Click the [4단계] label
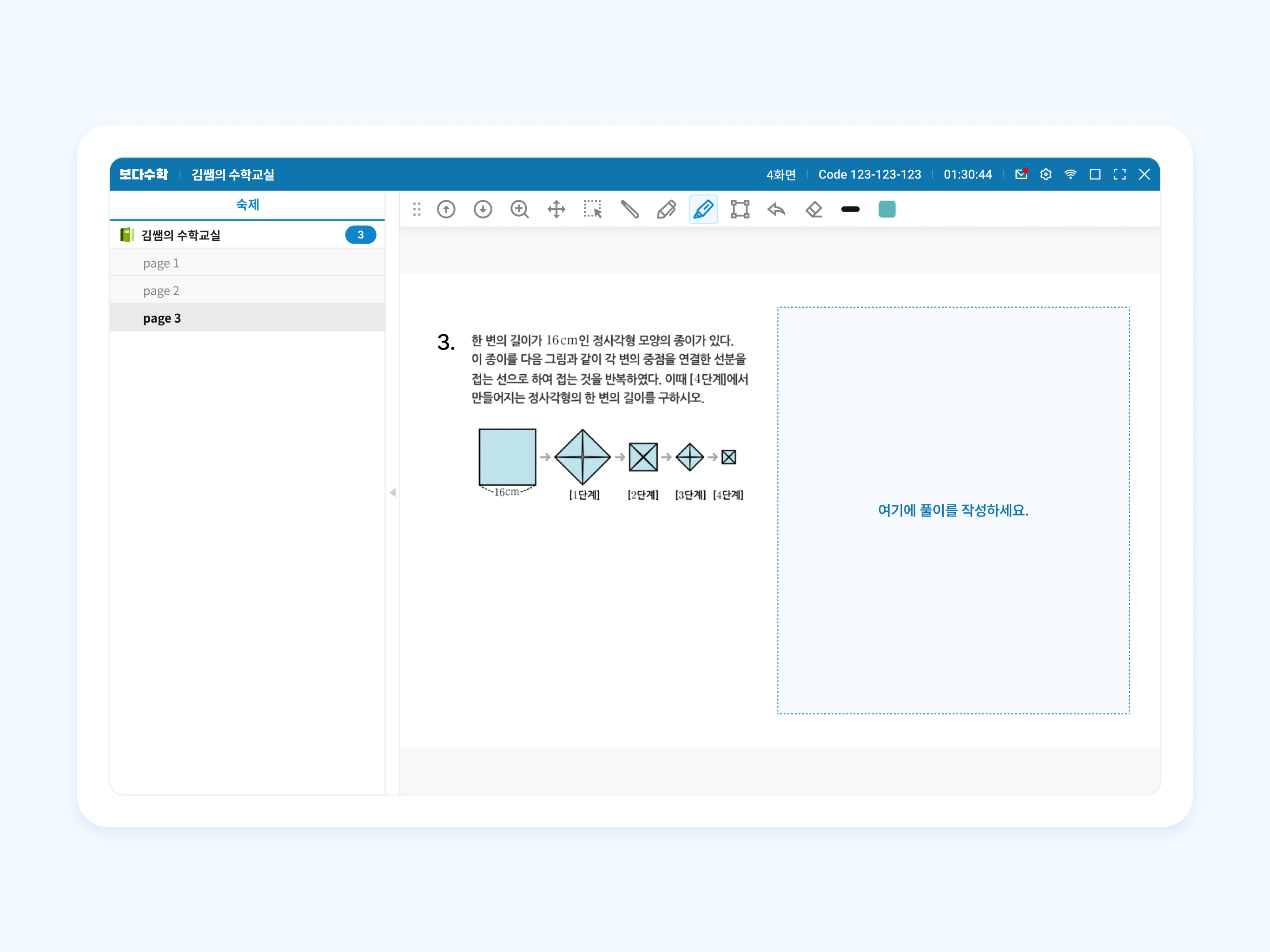The height and width of the screenshot is (952, 1270). click(x=728, y=495)
